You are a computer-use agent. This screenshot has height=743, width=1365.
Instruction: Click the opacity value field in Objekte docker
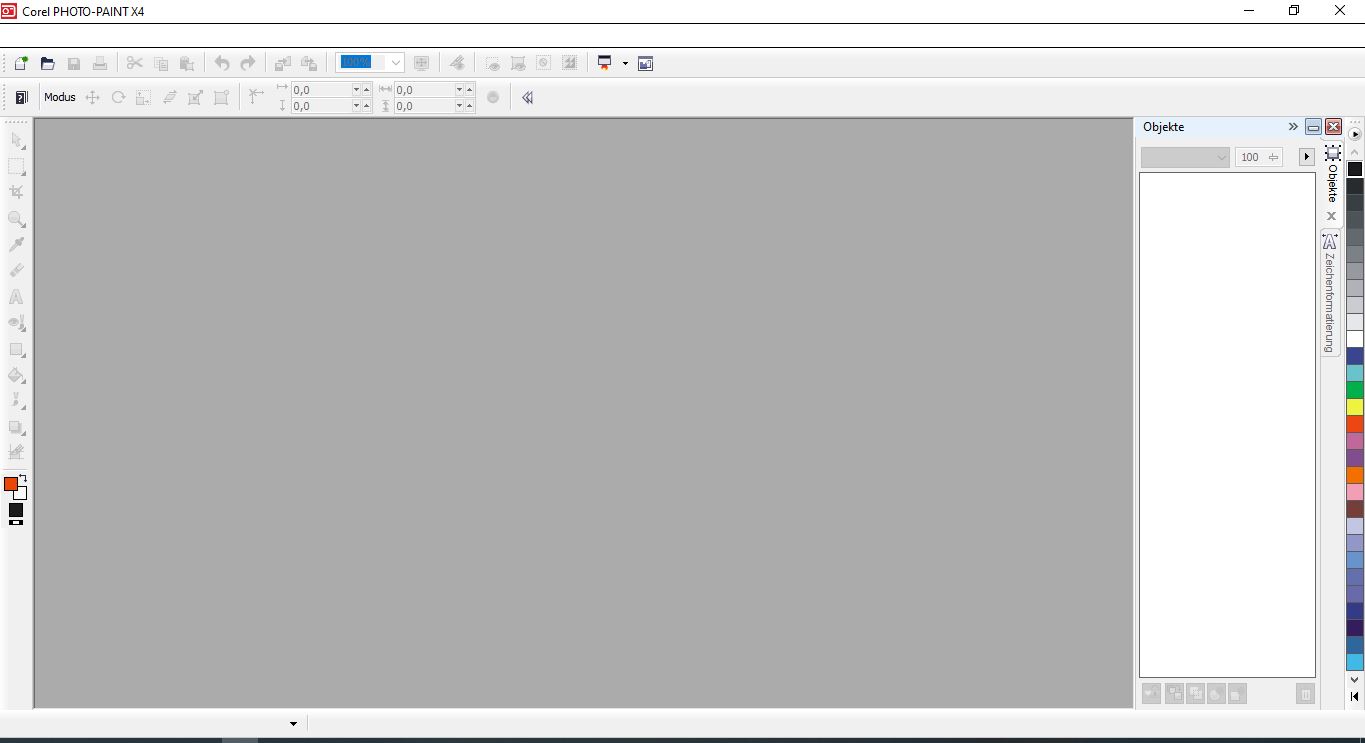click(1251, 157)
